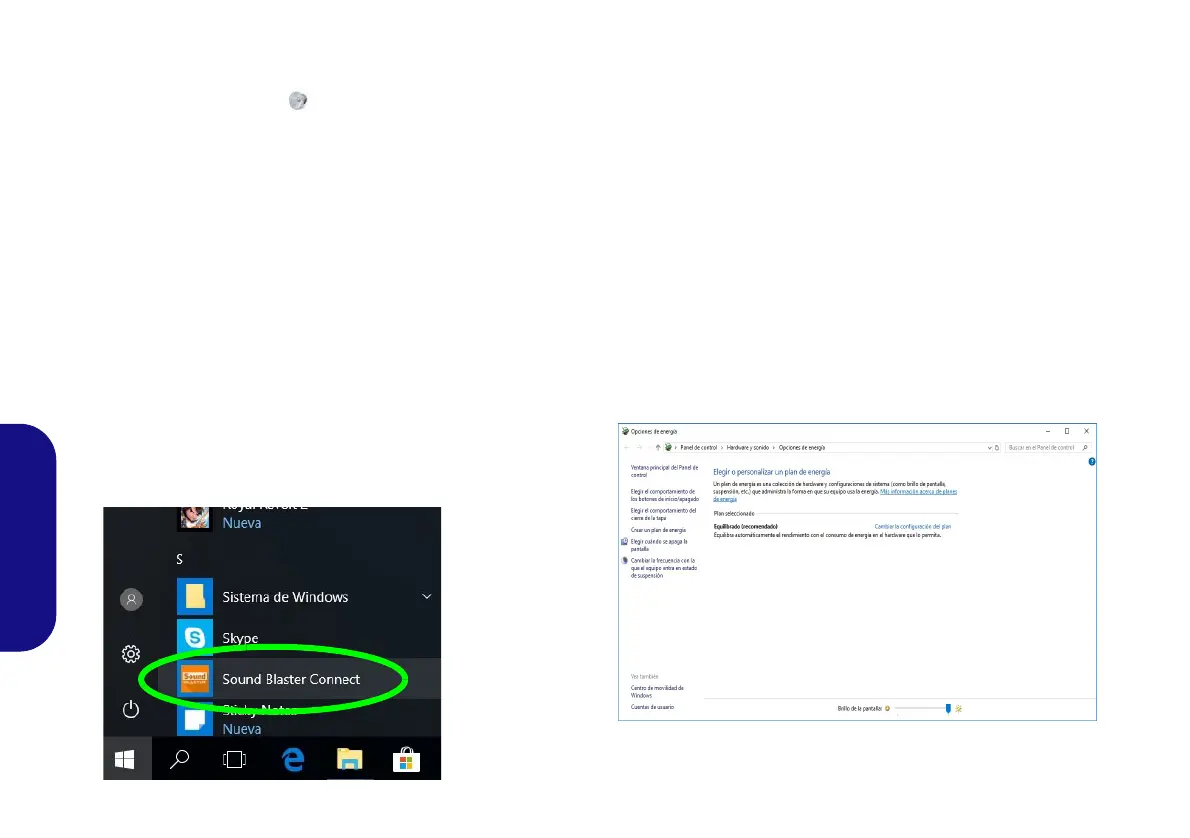This screenshot has height=838, width=1190.
Task: Open the taskbar search magnifier
Action: pyautogui.click(x=180, y=758)
